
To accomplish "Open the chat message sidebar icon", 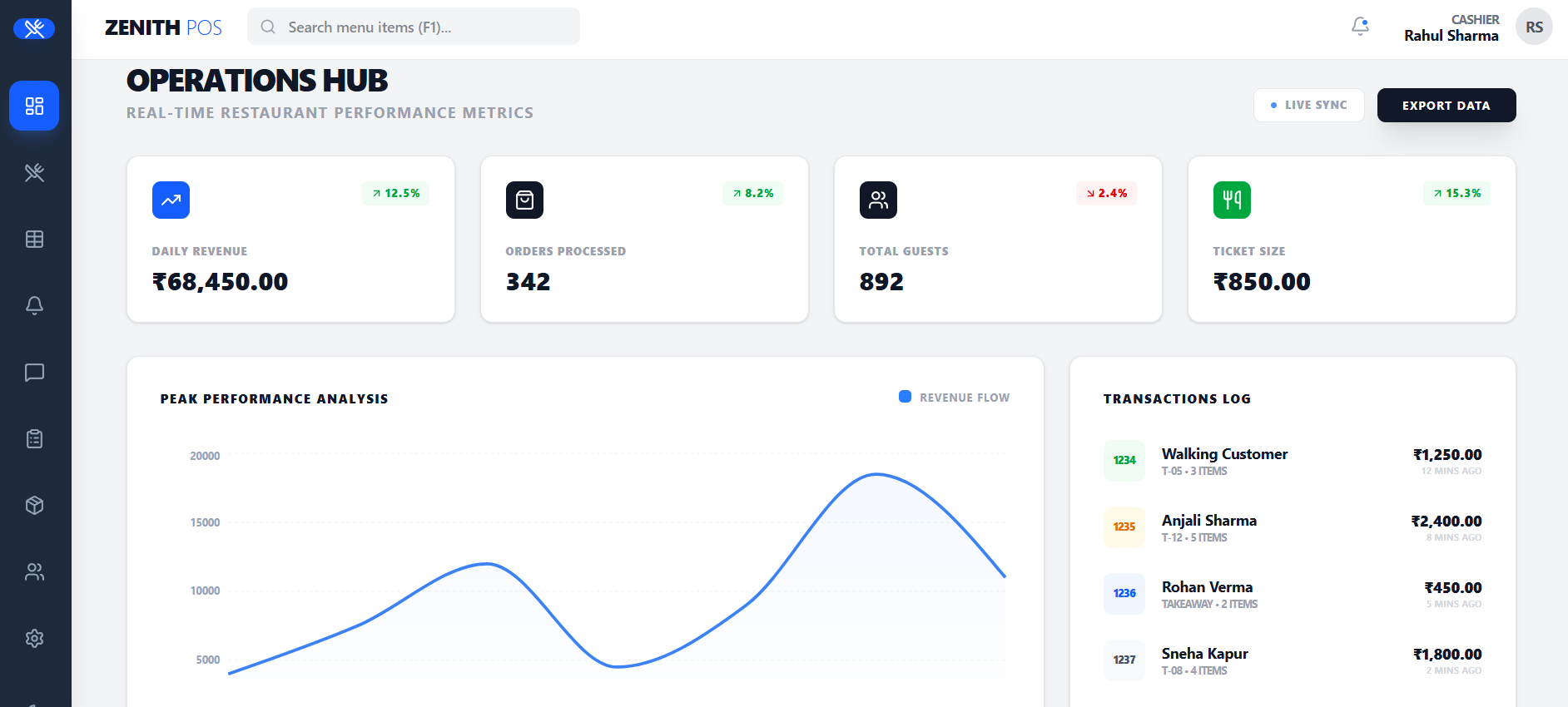I will pyautogui.click(x=34, y=372).
